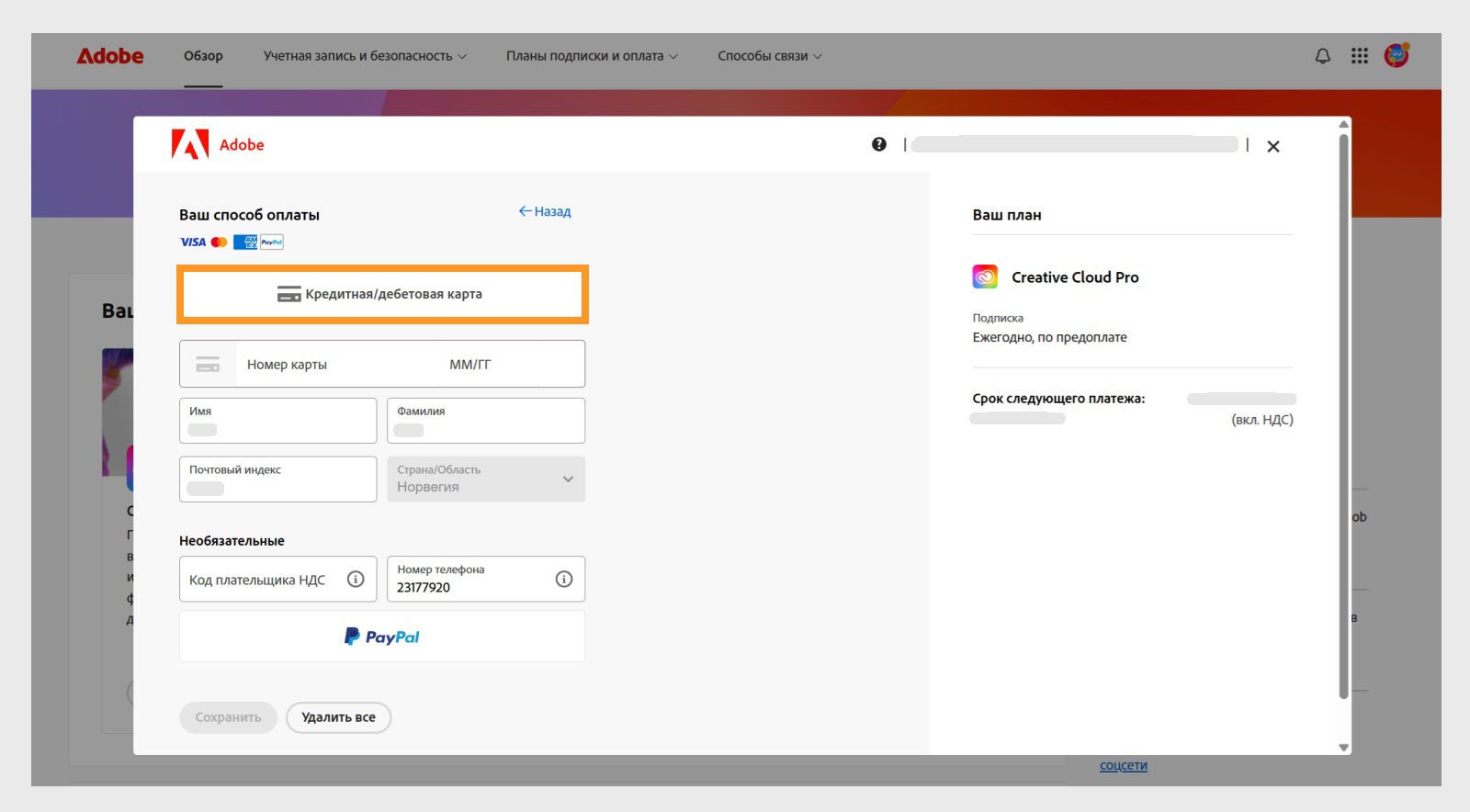Click the Ваш план heading
The height and width of the screenshot is (812, 1470).
pyautogui.click(x=1007, y=215)
